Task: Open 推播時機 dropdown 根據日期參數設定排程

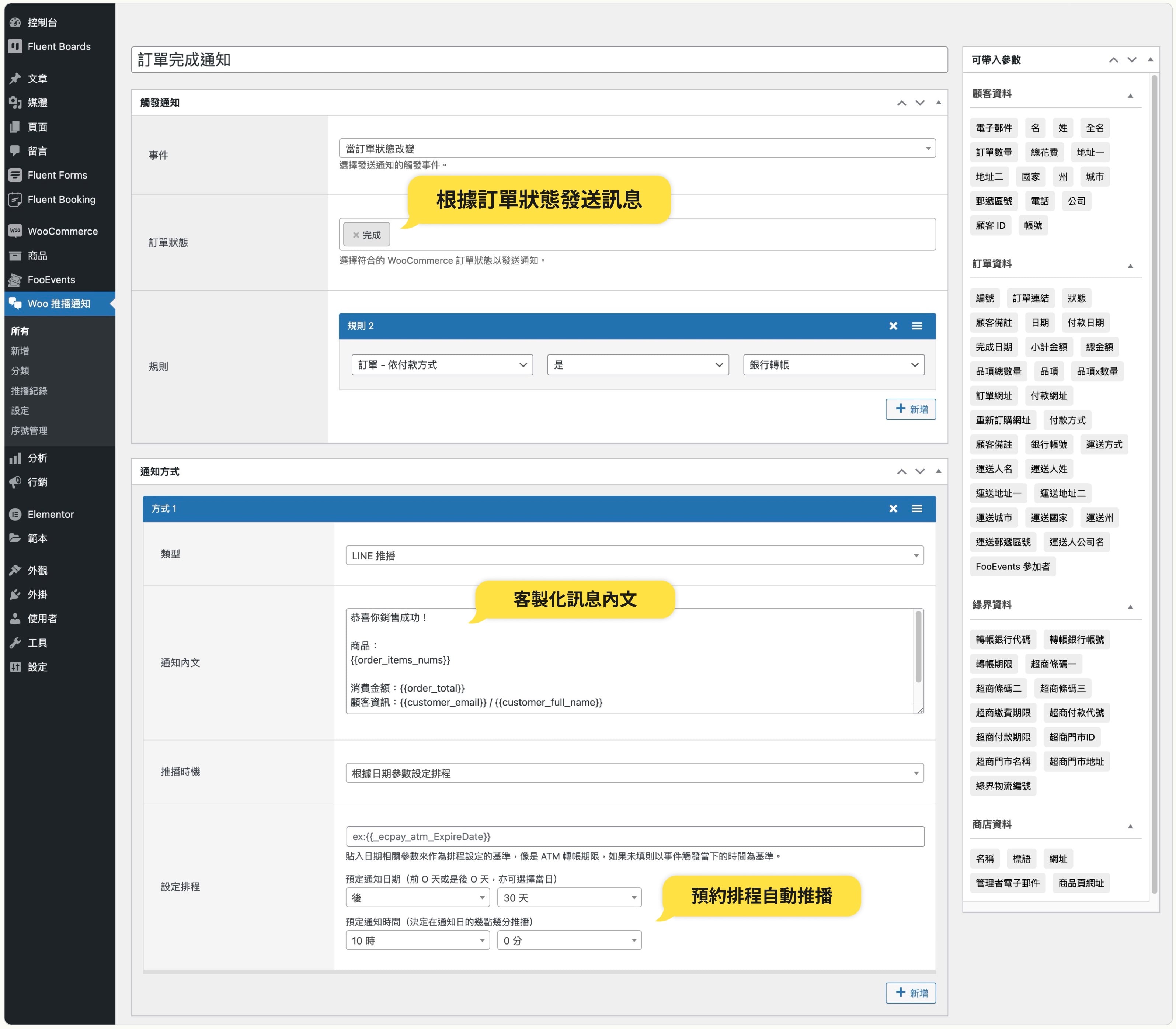Action: 634,773
